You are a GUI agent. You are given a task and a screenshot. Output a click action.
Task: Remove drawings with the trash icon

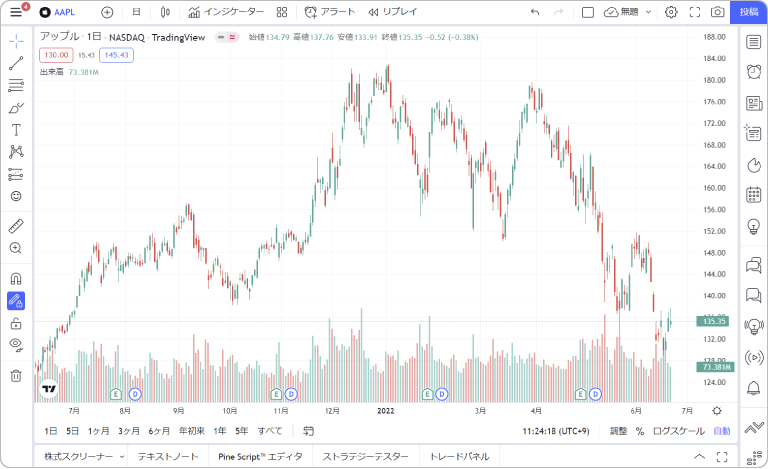click(16, 375)
